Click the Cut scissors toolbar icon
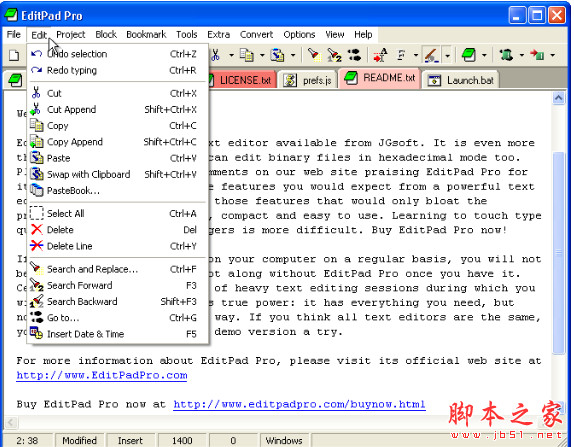 click(216, 55)
